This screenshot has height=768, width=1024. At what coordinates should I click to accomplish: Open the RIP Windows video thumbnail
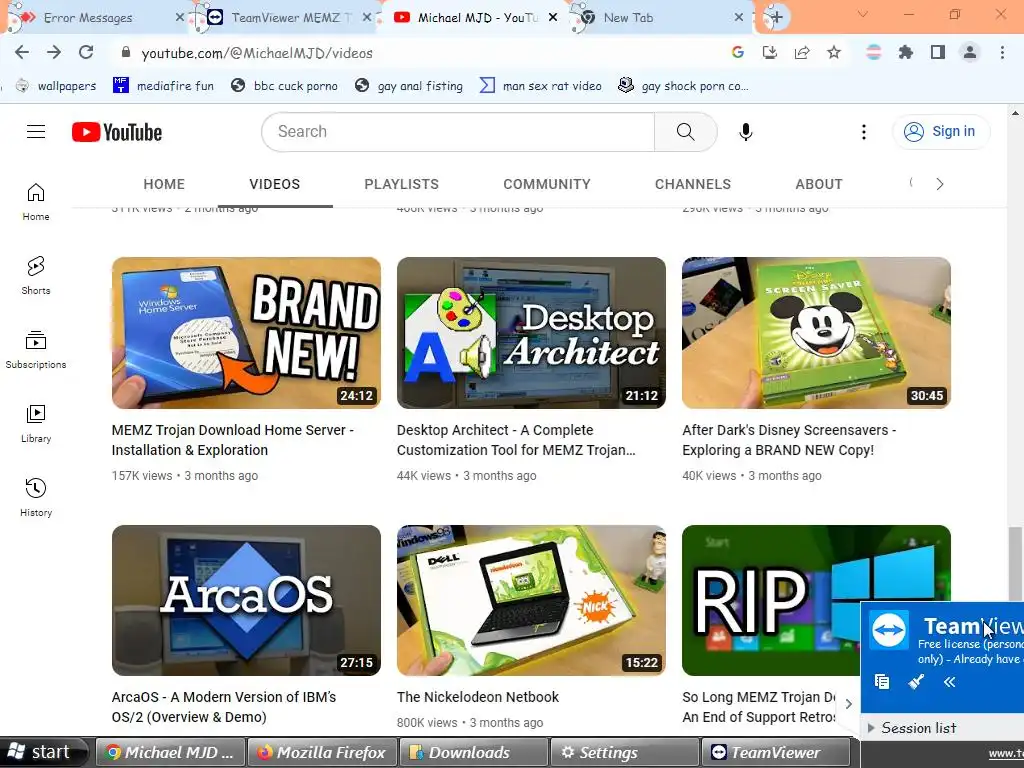click(771, 600)
